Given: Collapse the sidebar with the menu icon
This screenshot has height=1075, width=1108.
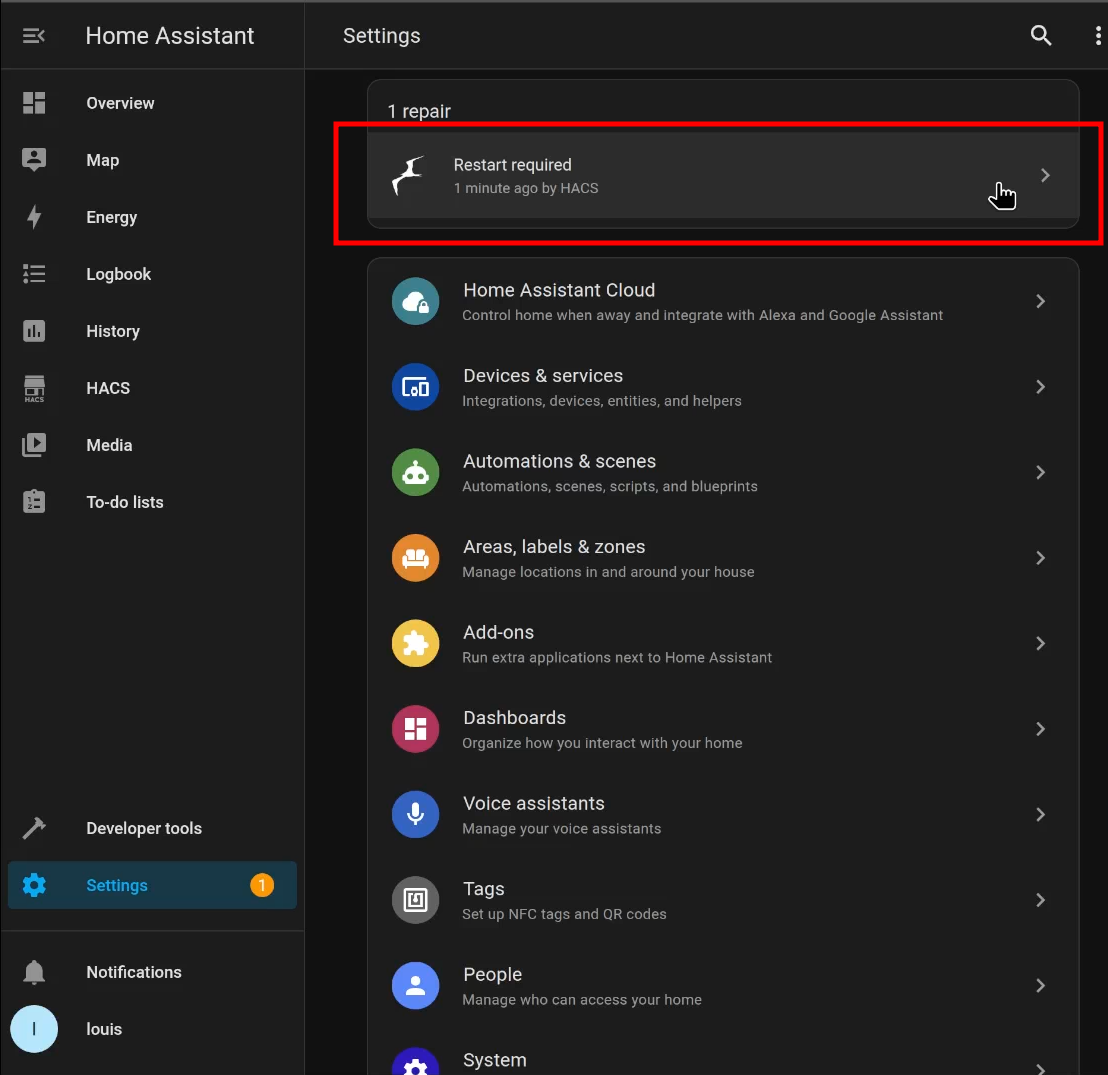Looking at the screenshot, I should click(34, 35).
